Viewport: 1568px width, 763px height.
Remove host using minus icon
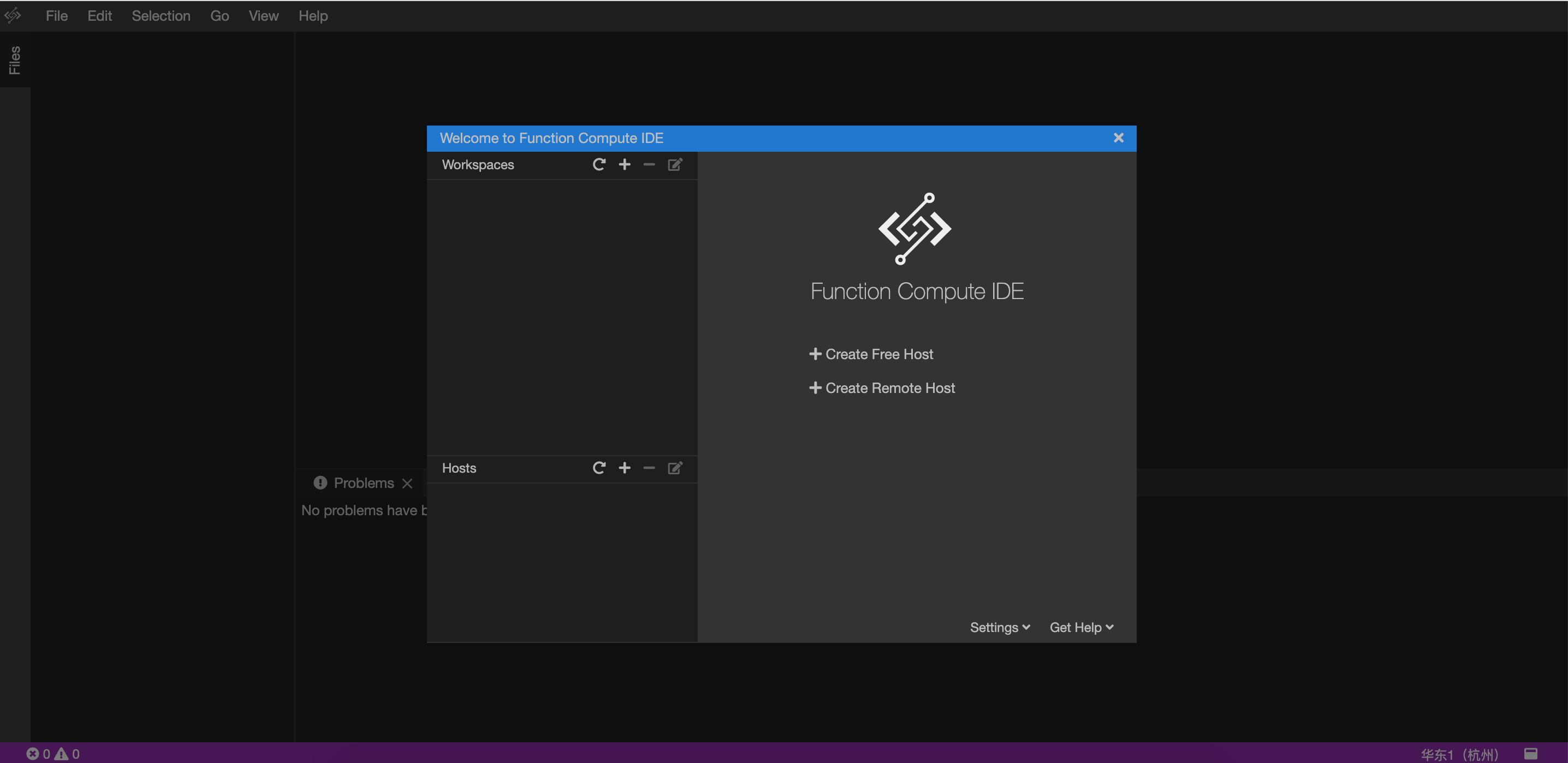(x=649, y=468)
